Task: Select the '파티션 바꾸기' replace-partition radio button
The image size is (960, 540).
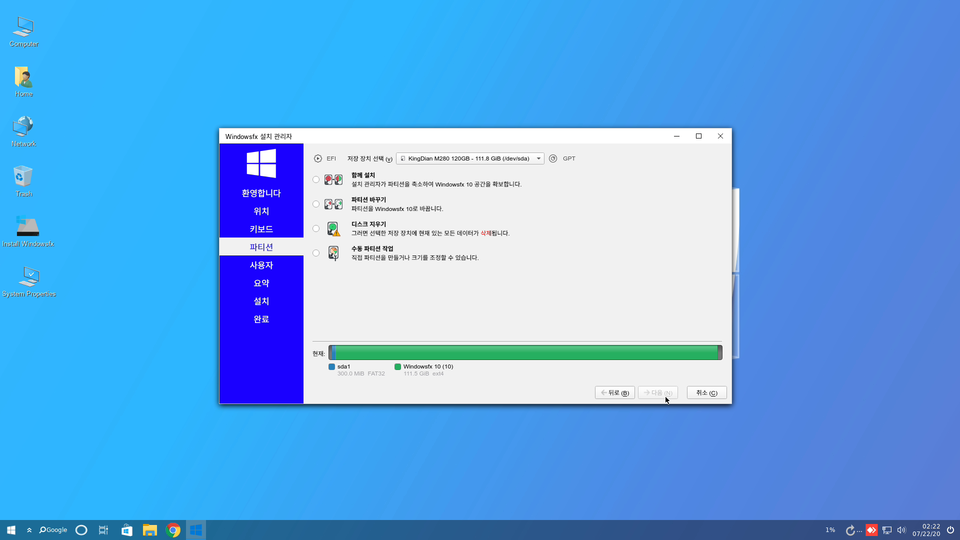Action: (x=316, y=204)
